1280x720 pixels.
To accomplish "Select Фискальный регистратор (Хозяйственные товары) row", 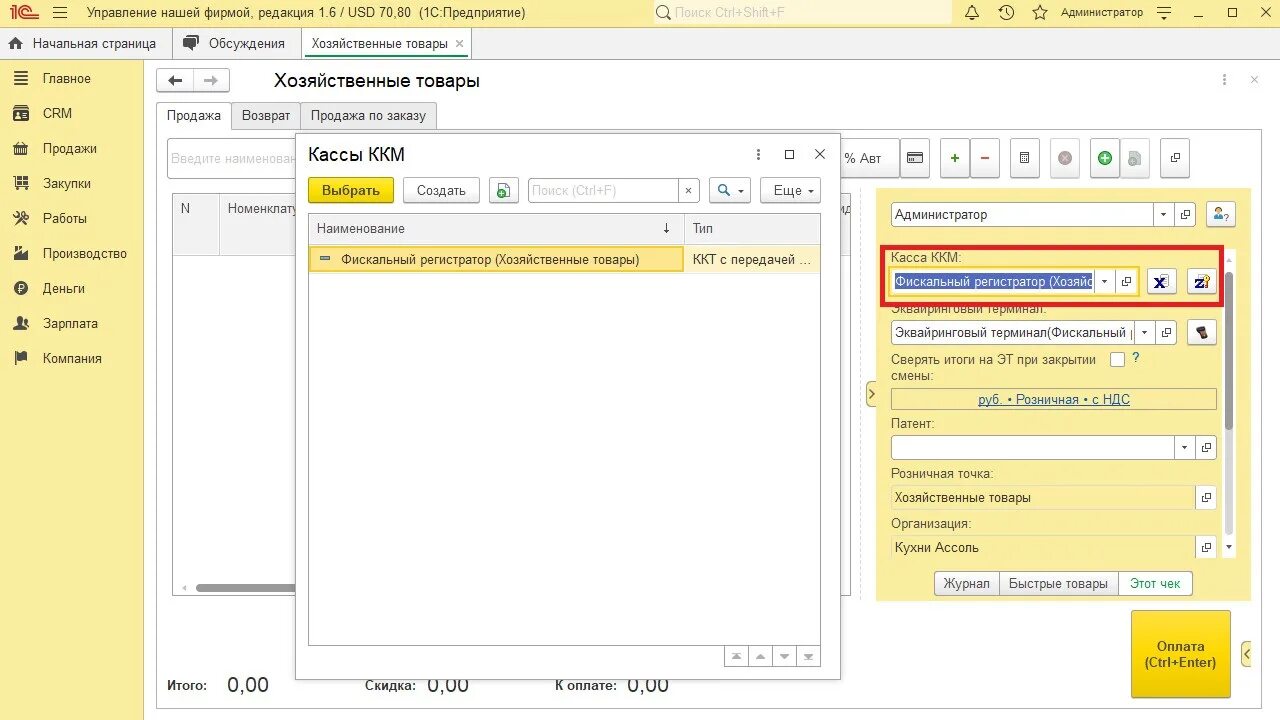I will [x=564, y=259].
